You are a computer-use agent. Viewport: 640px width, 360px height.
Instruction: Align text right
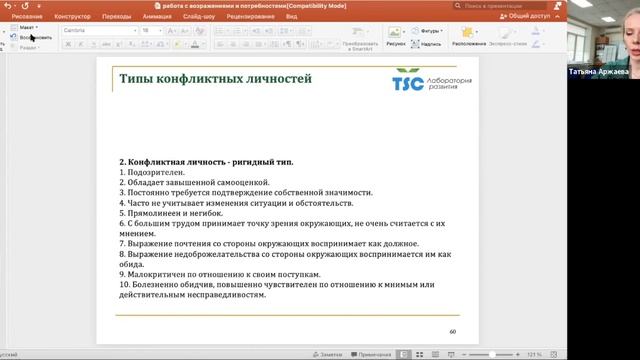(x=246, y=44)
